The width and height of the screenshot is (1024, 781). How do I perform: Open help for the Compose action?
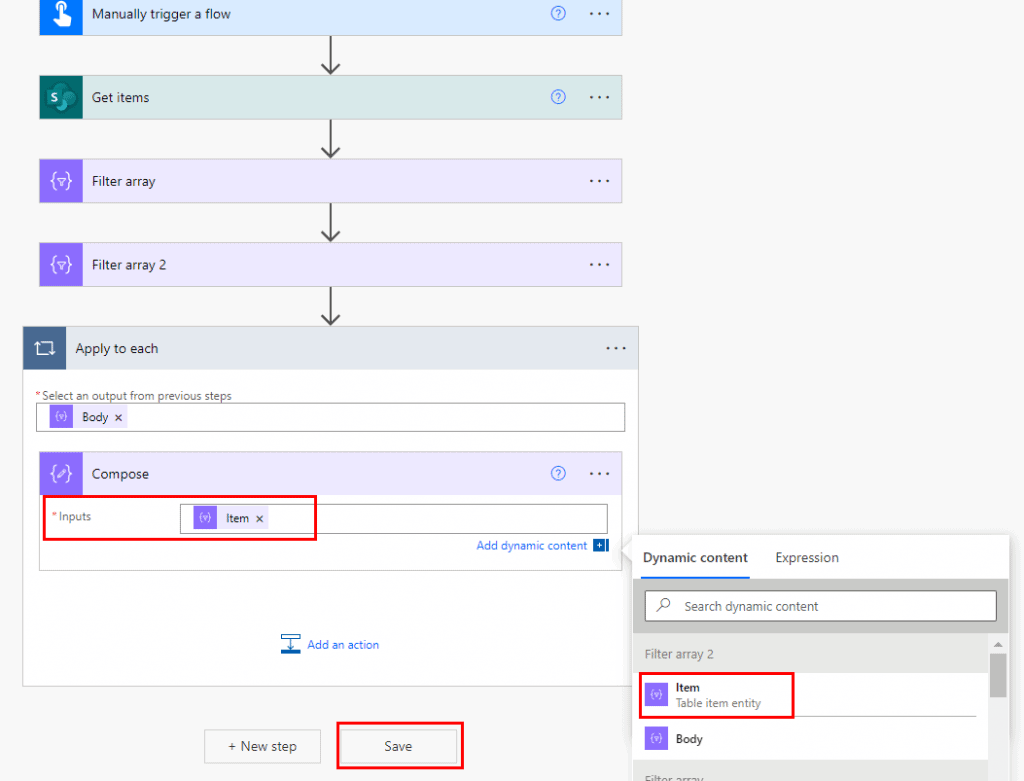558,473
